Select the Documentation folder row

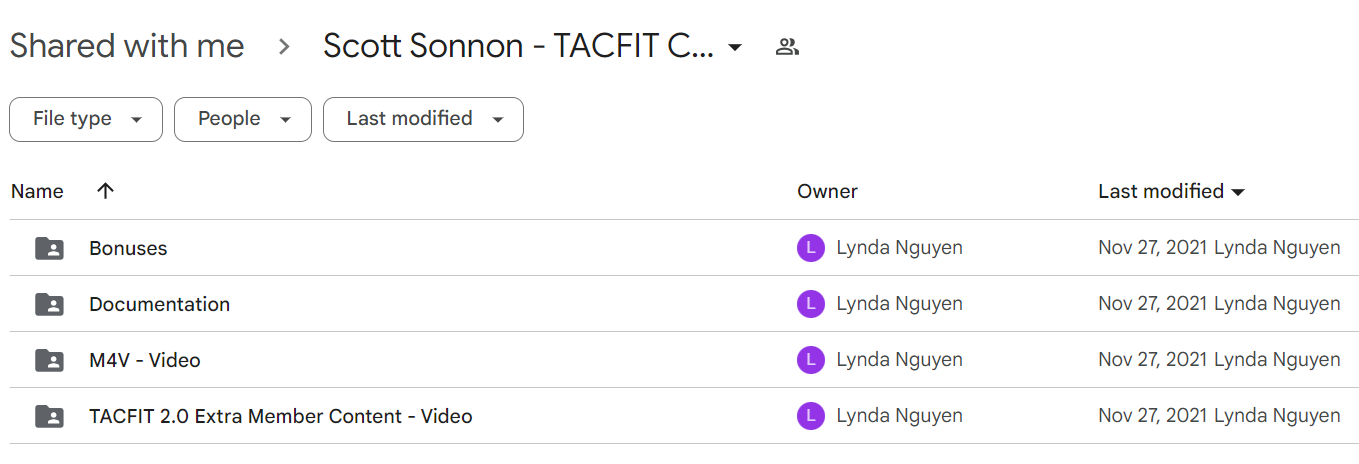(x=679, y=304)
